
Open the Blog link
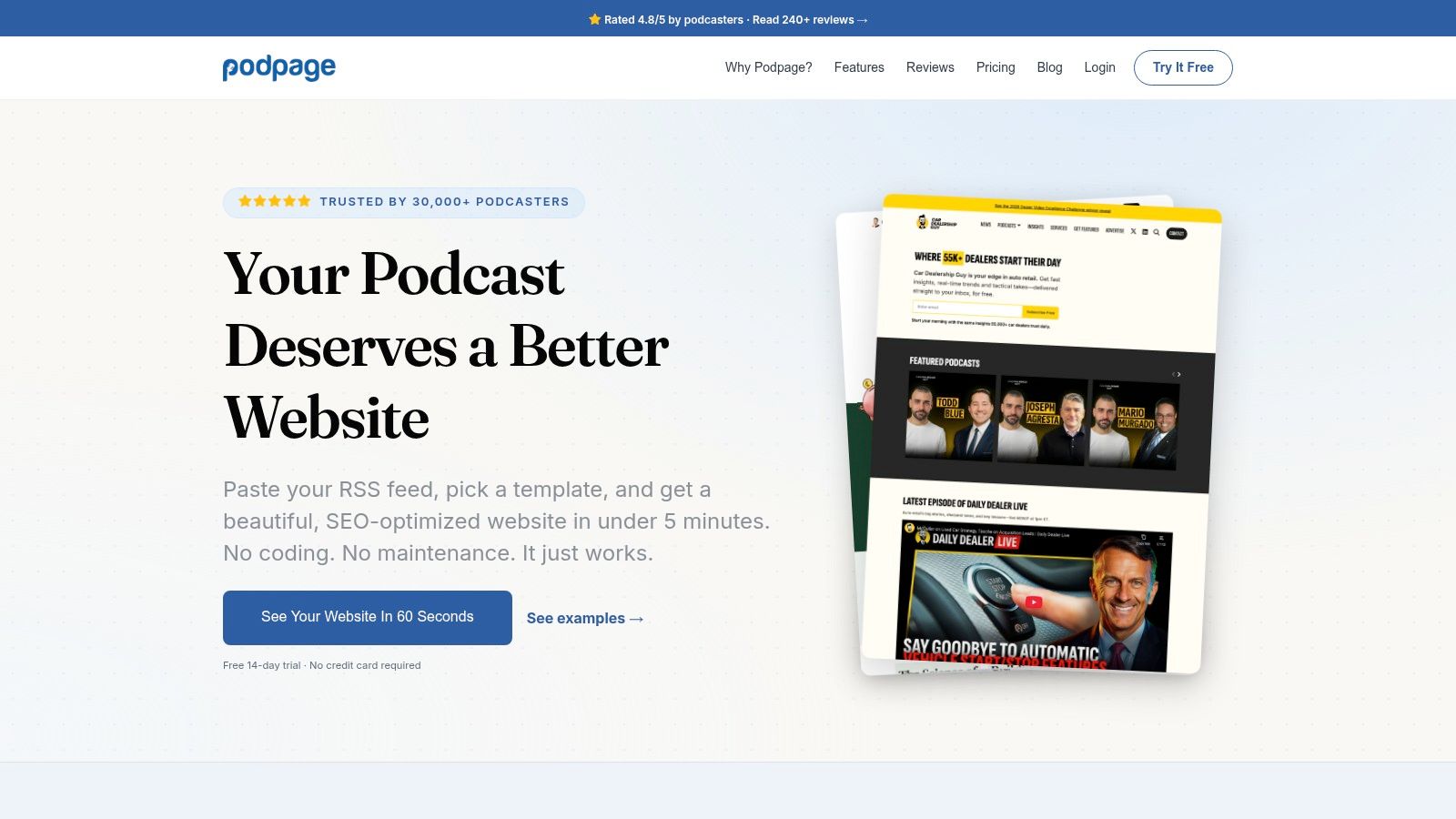[1049, 67]
